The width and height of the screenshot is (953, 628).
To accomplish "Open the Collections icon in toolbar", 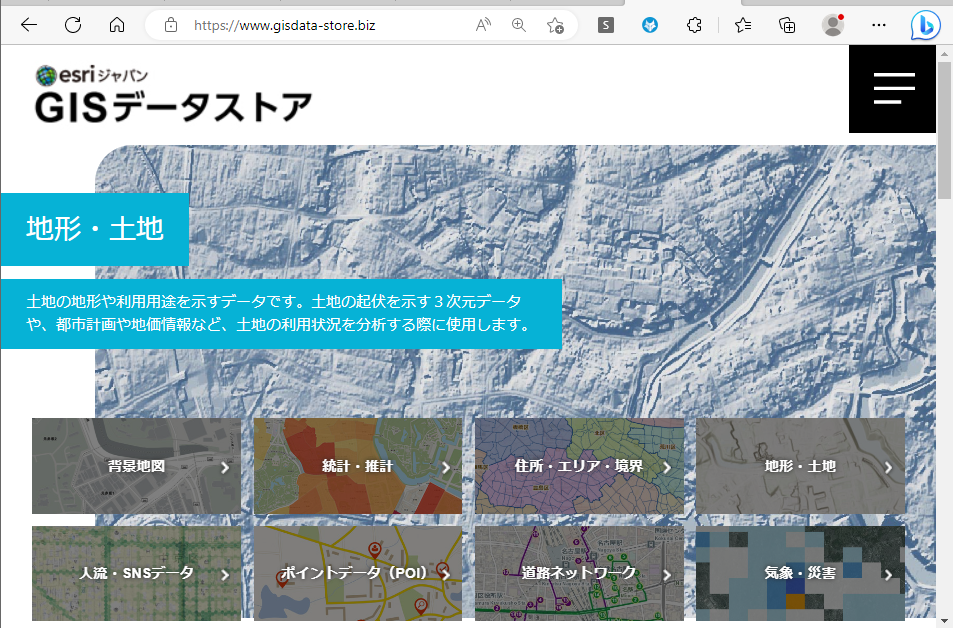I will click(x=787, y=25).
